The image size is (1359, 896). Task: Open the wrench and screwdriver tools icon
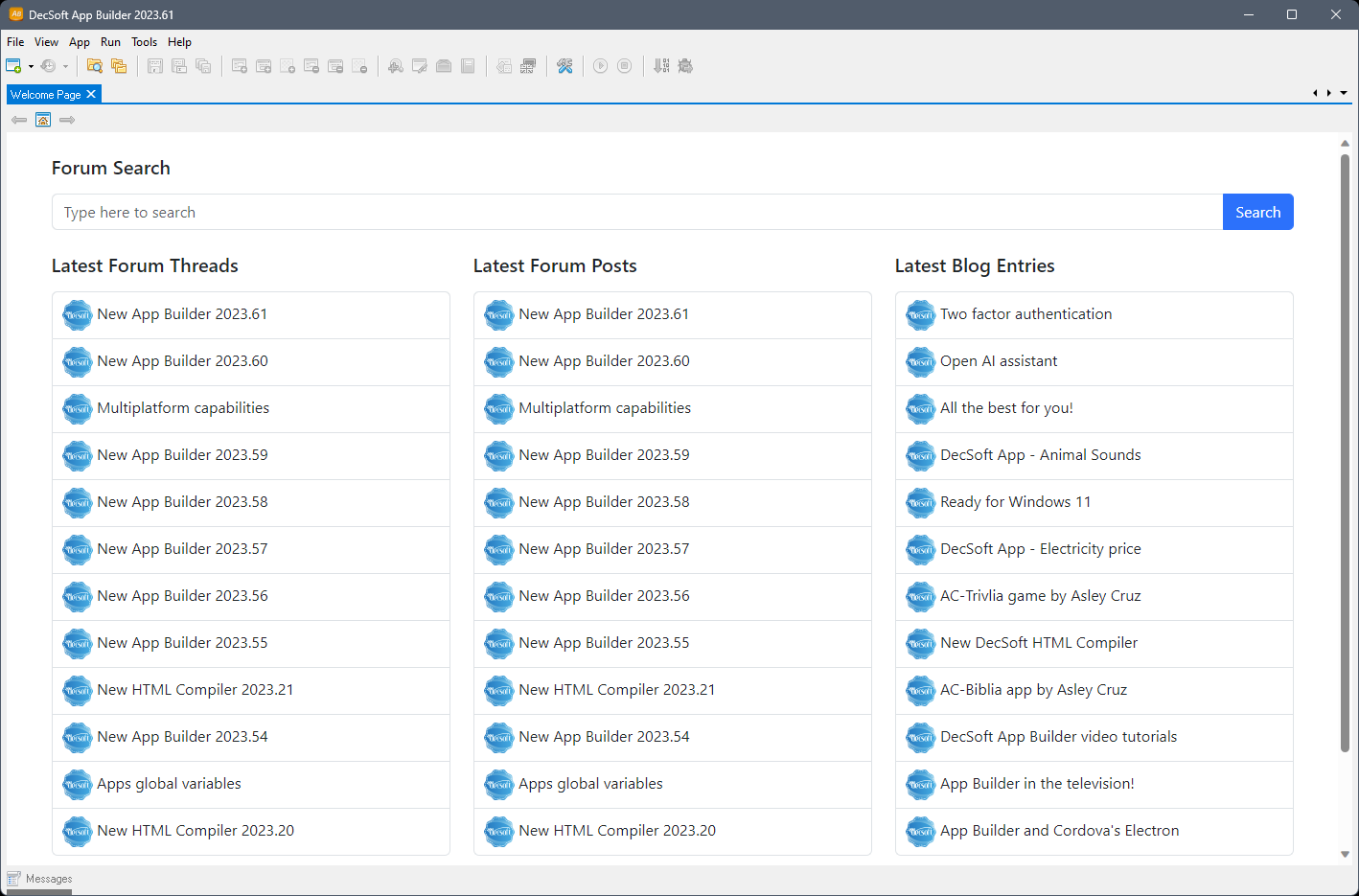[x=564, y=66]
